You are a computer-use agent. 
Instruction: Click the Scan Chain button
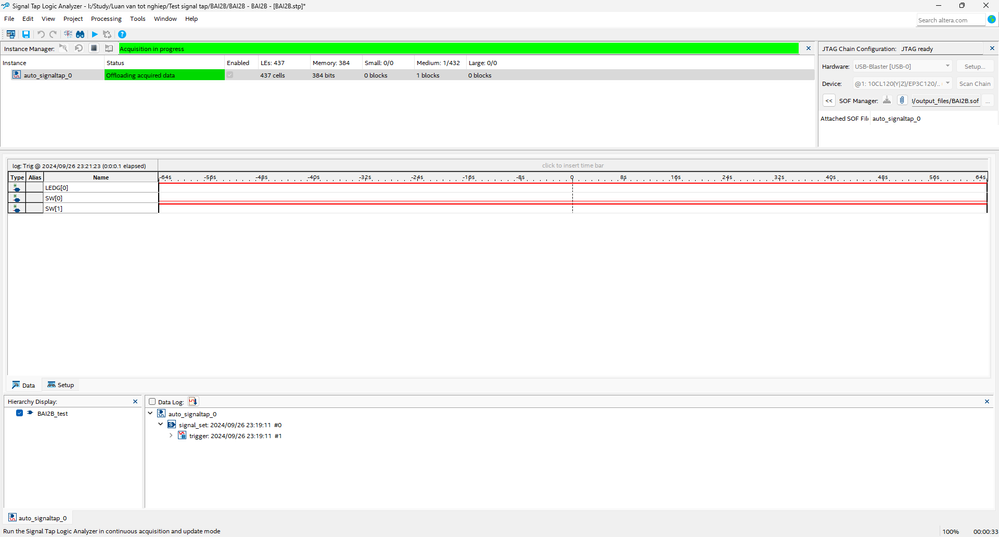974,83
